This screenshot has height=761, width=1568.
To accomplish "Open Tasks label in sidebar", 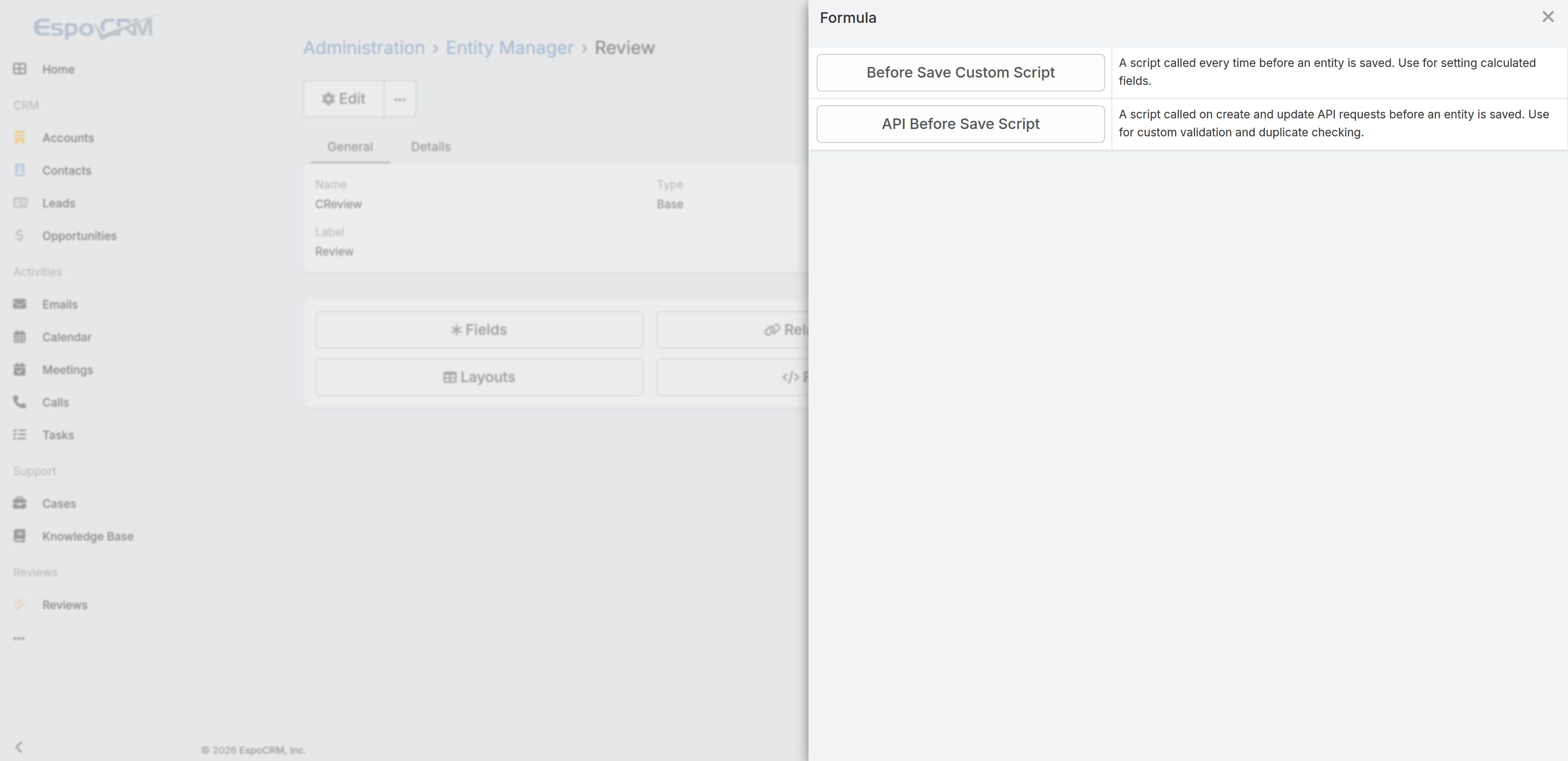I will pyautogui.click(x=58, y=435).
